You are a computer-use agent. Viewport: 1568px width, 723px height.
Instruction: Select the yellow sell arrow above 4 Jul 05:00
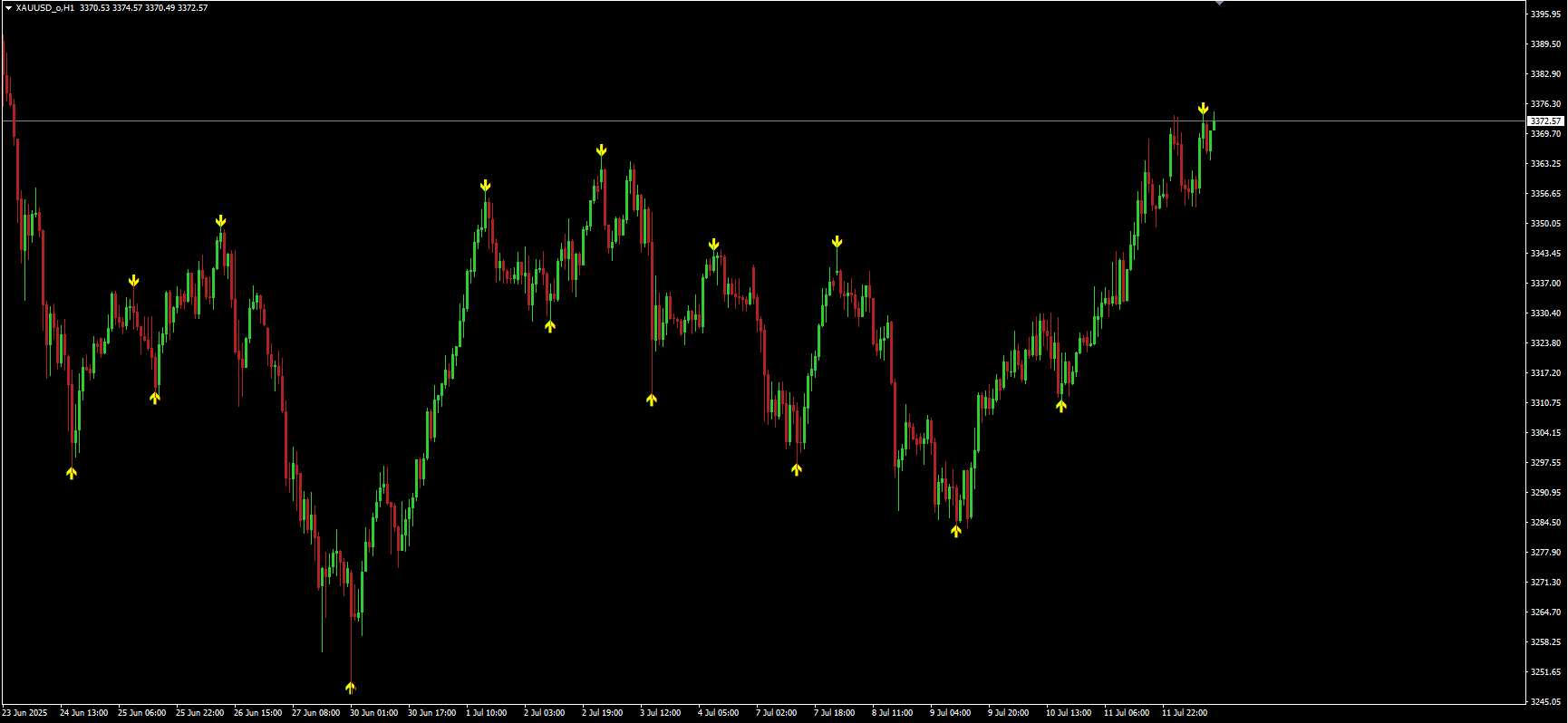pos(714,245)
